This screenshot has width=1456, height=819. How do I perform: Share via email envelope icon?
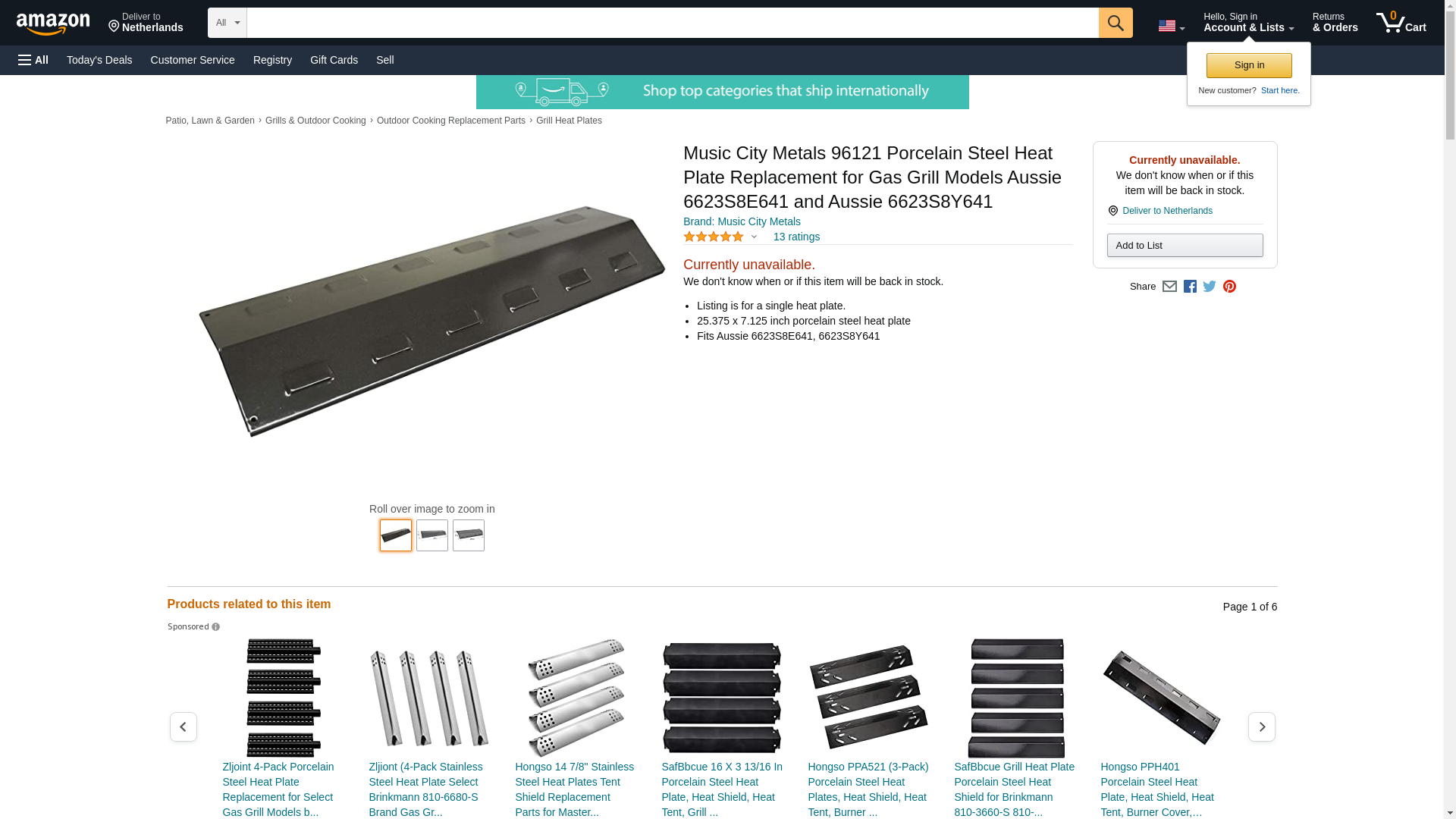tap(1169, 287)
